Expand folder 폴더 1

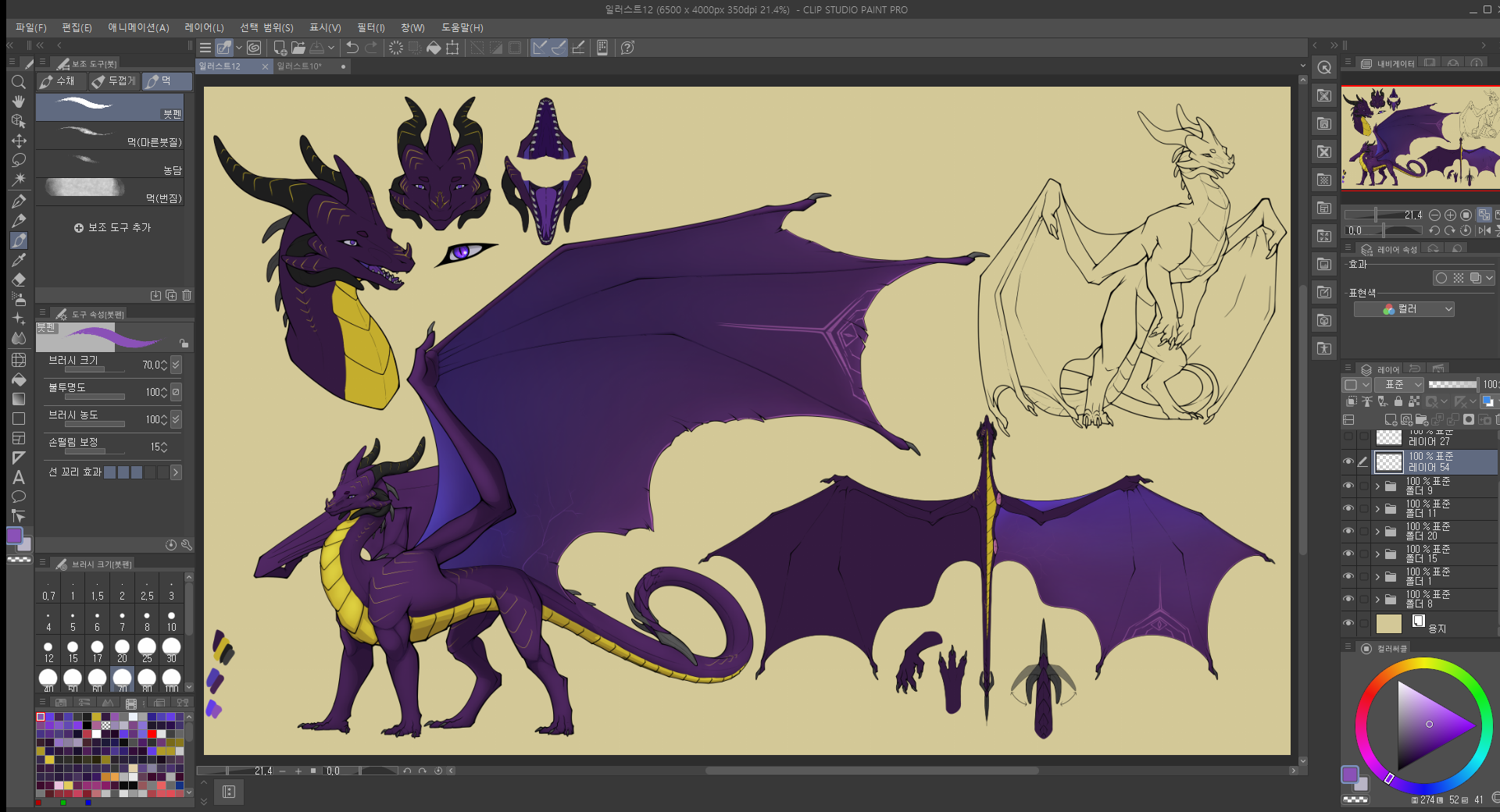coord(1377,577)
